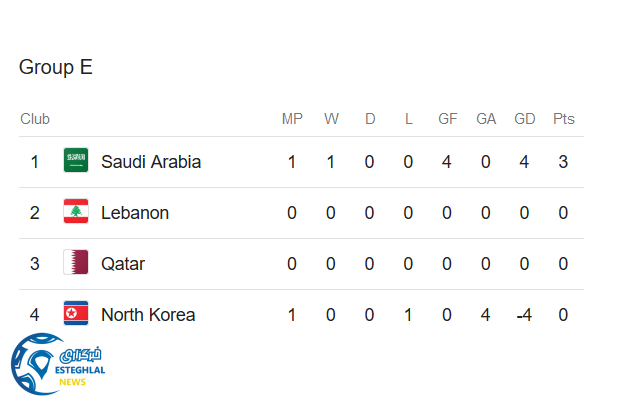638x413 pixels.
Task: Click the North Korea flag icon
Action: pyautogui.click(x=76, y=314)
